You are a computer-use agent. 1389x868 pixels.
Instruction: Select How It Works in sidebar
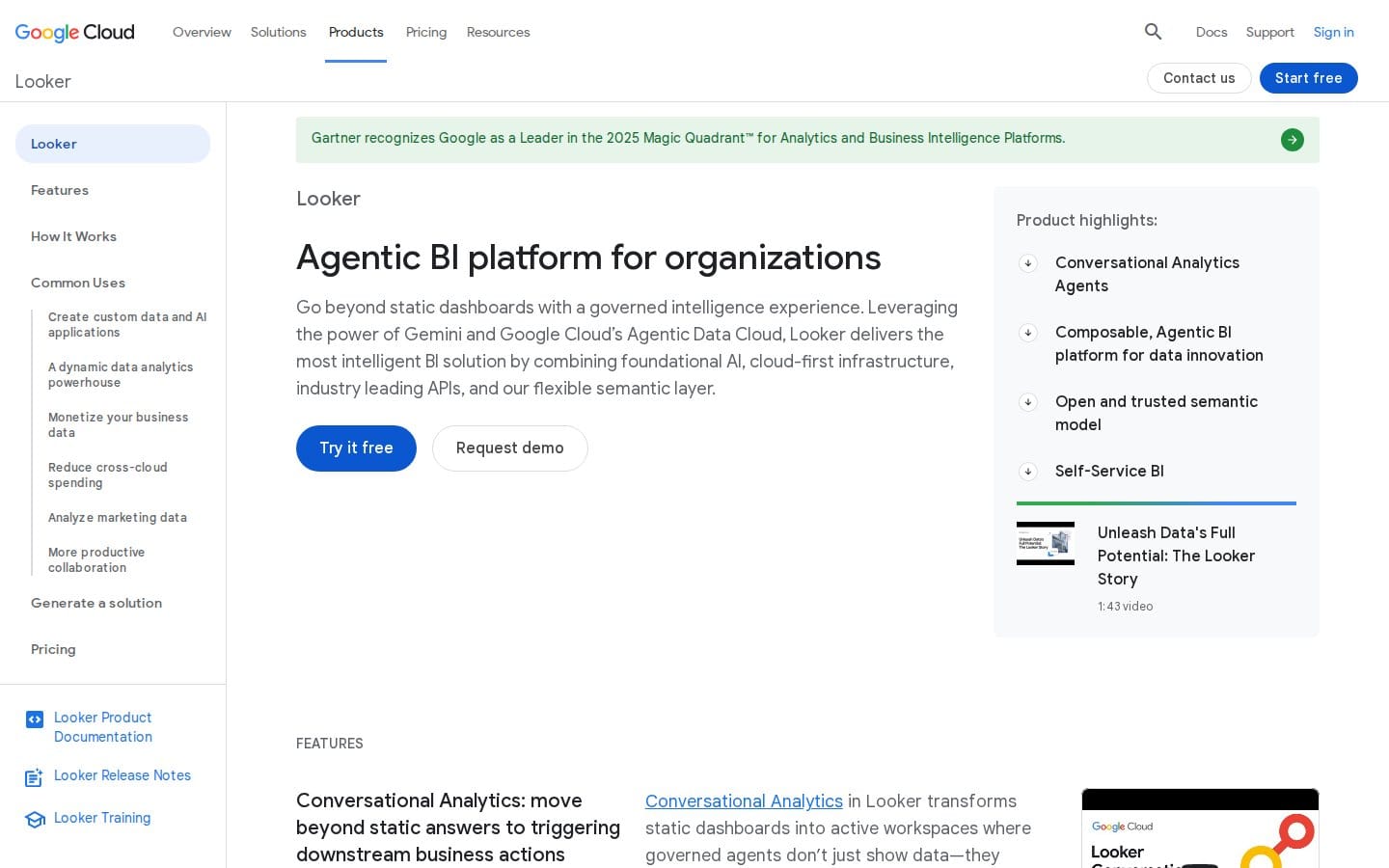click(73, 236)
